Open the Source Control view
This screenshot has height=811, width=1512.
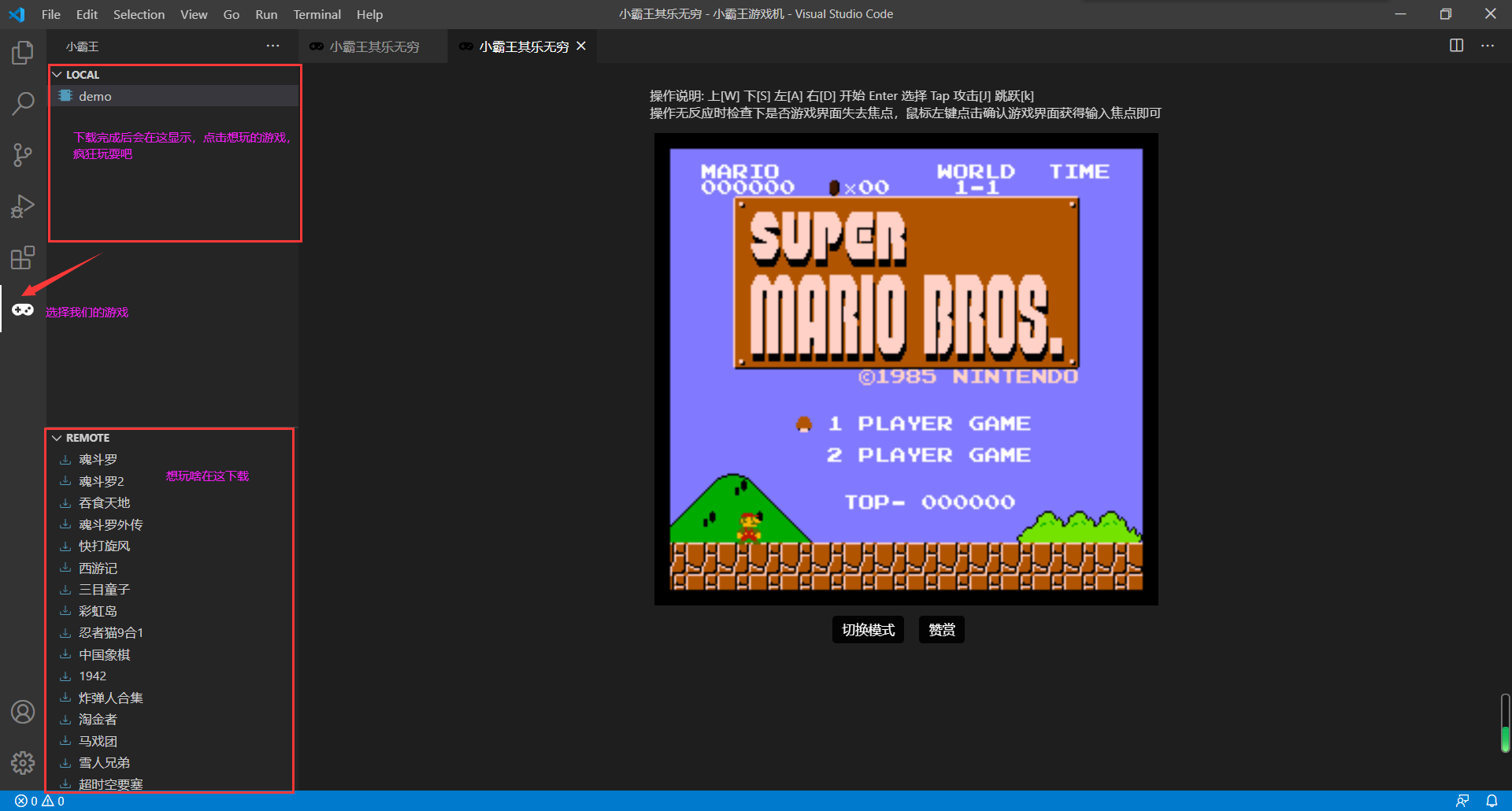[23, 155]
